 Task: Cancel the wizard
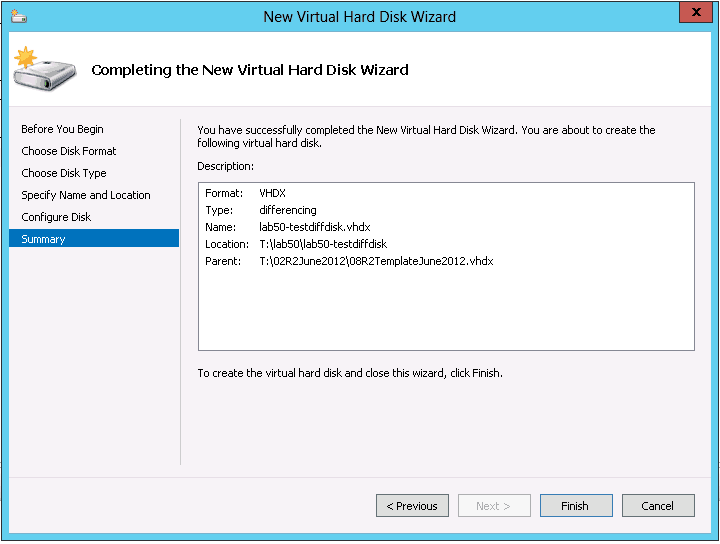[x=658, y=506]
